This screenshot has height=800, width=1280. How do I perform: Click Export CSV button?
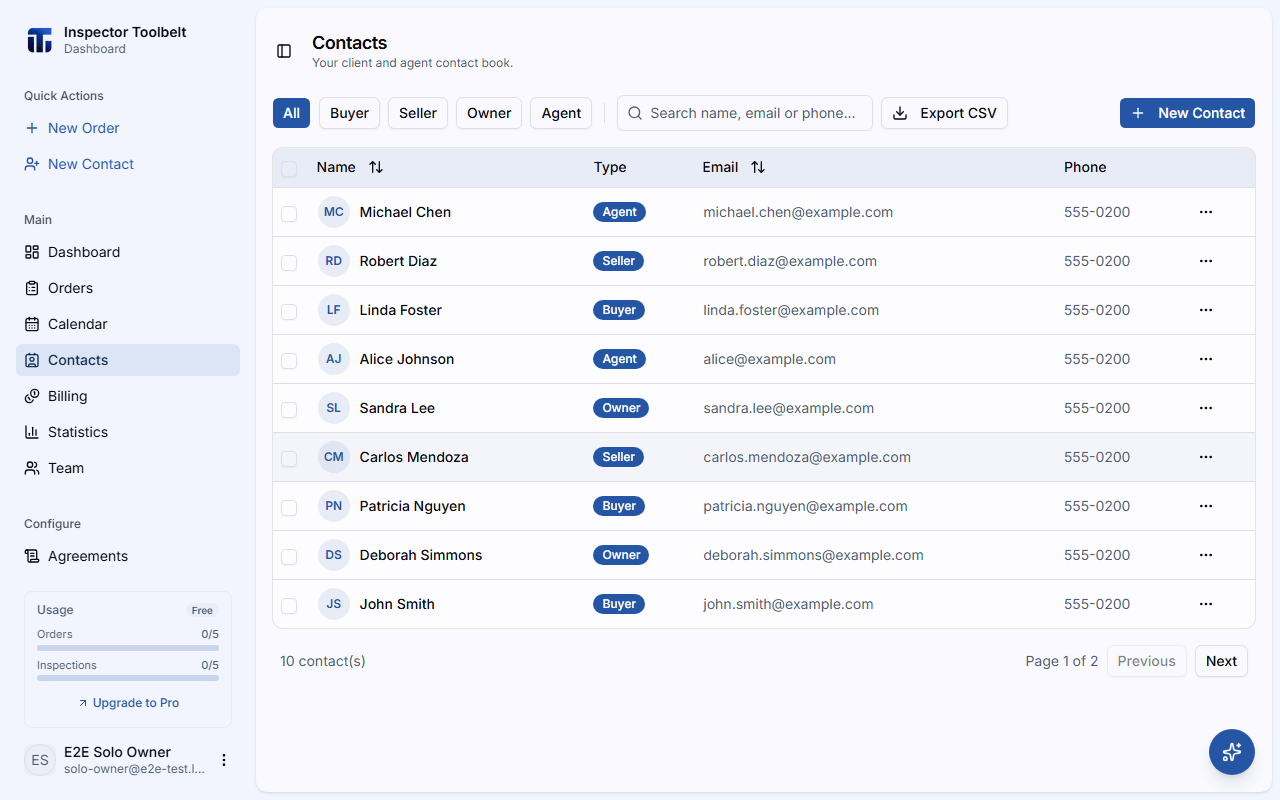(x=944, y=113)
